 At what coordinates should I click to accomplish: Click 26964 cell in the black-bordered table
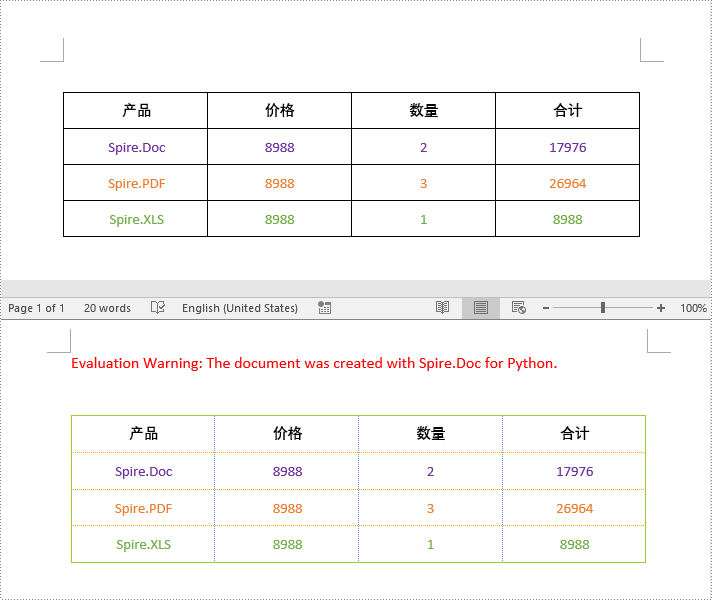pos(568,183)
